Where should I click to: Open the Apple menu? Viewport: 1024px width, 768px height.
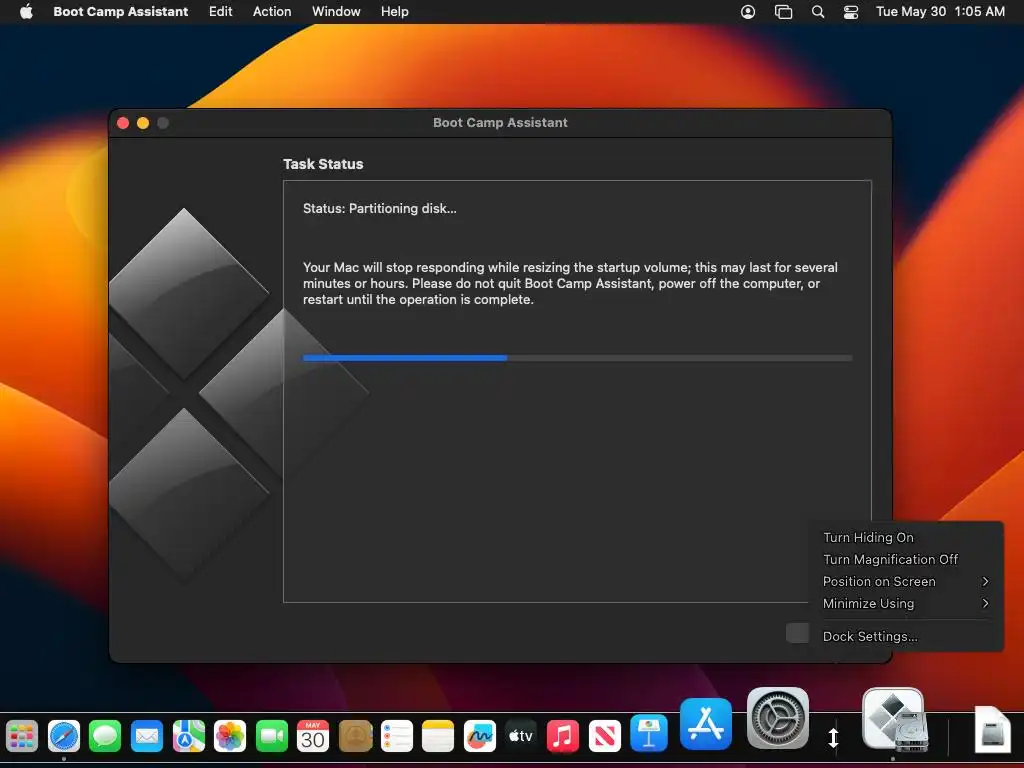(x=26, y=11)
